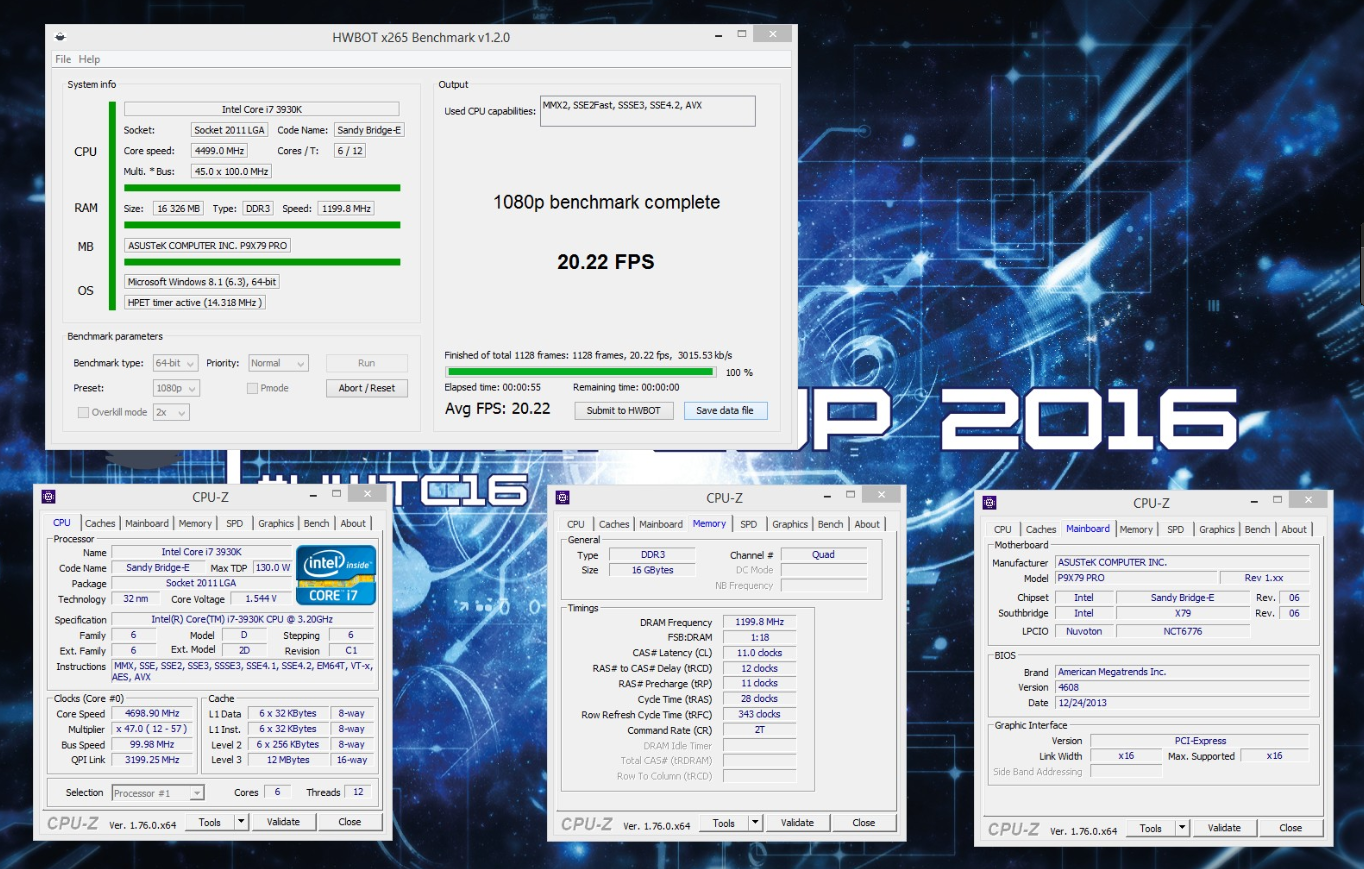Toggle the Pmode checkbox
The image size is (1364, 869).
(253, 388)
